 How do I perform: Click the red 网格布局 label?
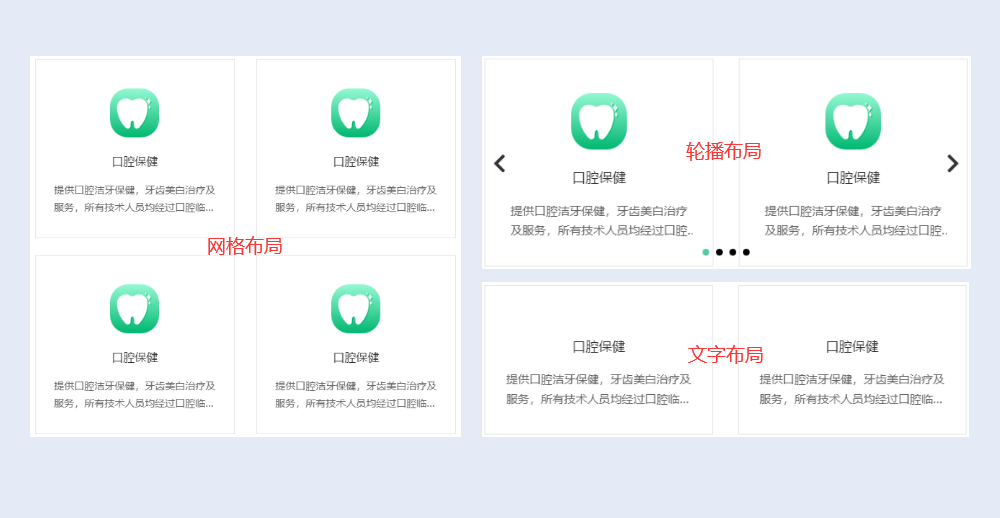(245, 247)
